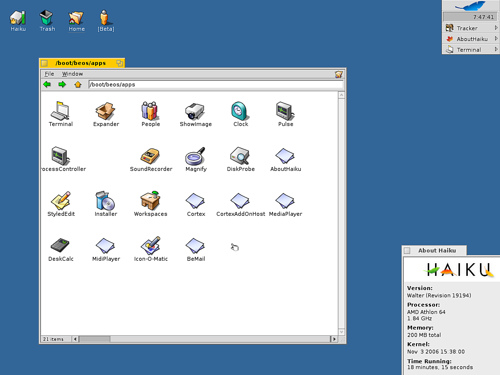The image size is (500, 375).
Task: Click the 21 items status text
Action: click(x=53, y=339)
